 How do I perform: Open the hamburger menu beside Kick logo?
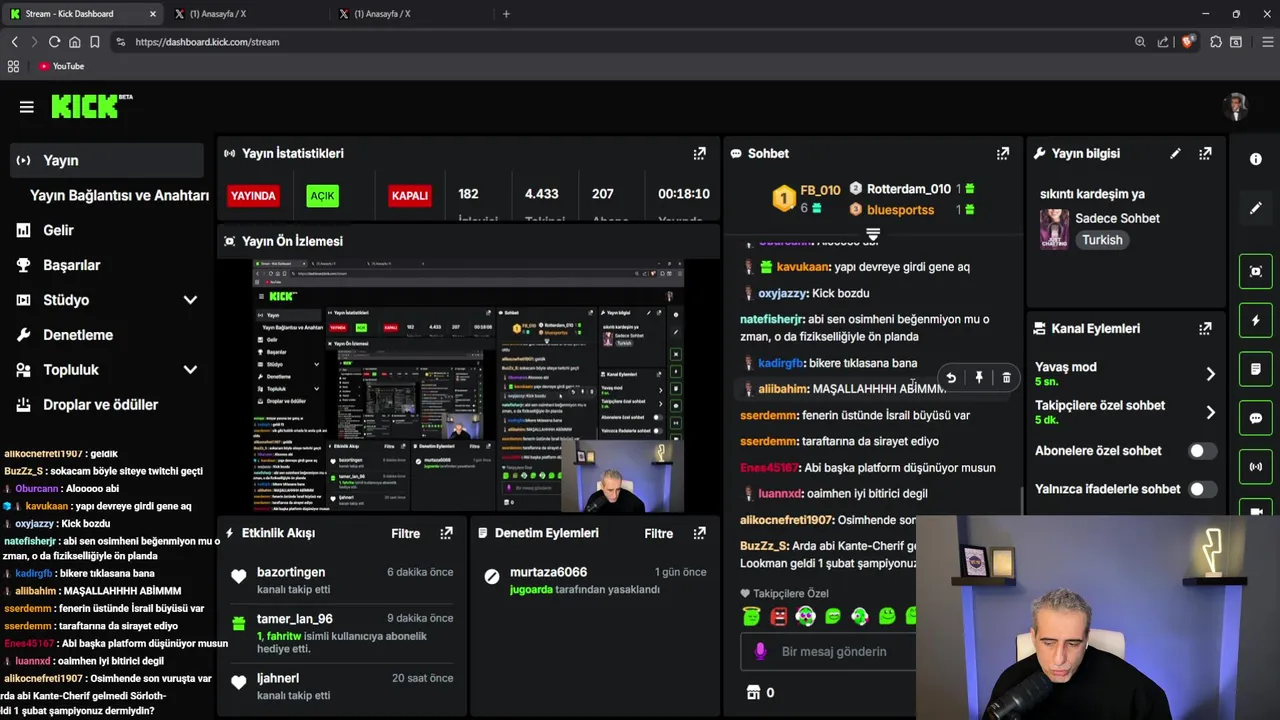[x=27, y=107]
